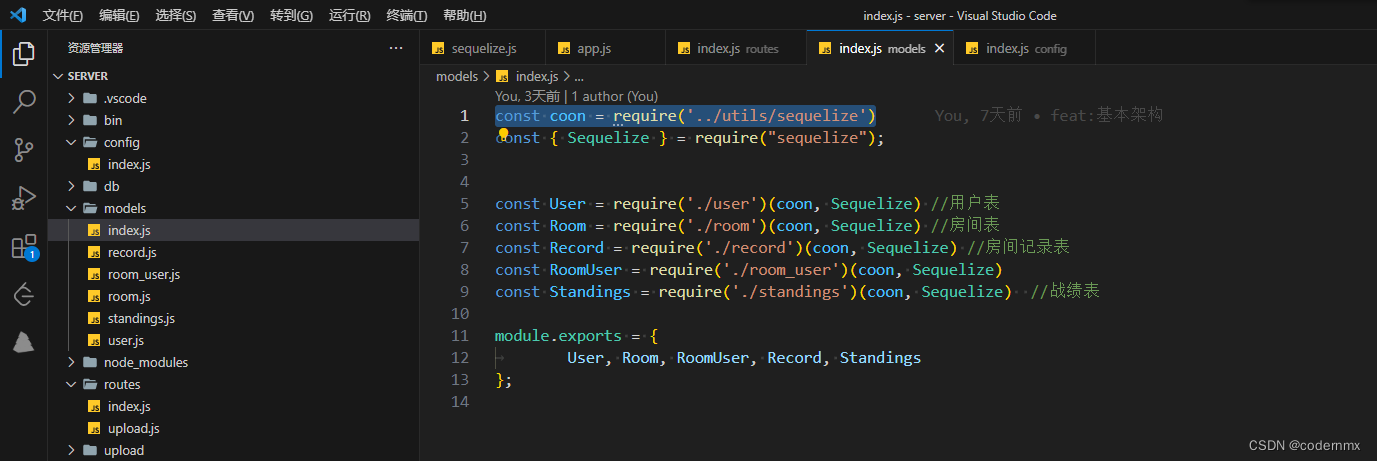
Task: Click the breadcrumb ellipsis segment
Action: 578,76
